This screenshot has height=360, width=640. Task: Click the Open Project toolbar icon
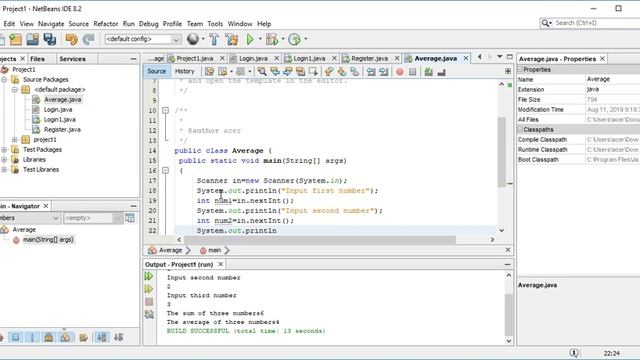click(33, 39)
